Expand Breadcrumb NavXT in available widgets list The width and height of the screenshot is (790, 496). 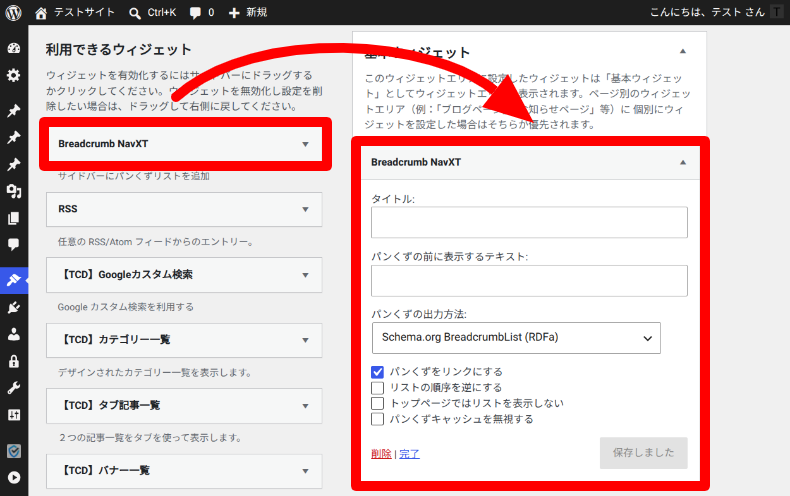305,144
